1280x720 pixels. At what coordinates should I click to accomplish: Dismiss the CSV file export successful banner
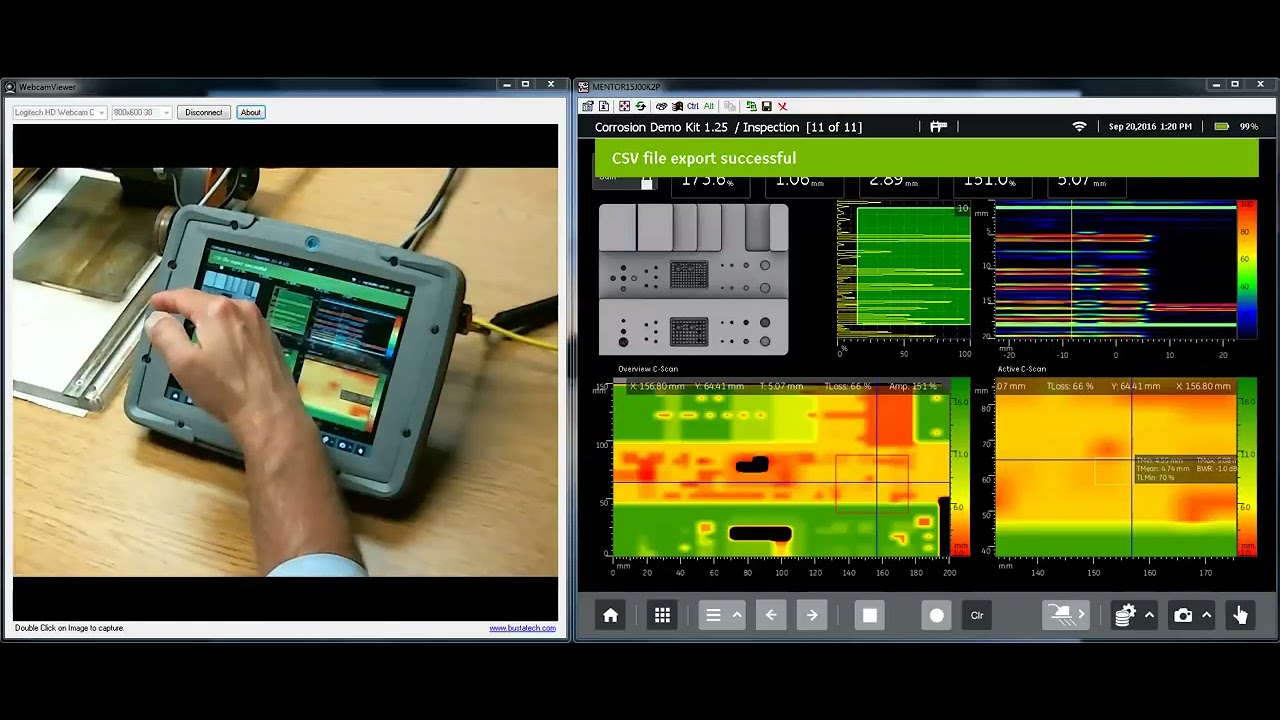pyautogui.click(x=926, y=158)
